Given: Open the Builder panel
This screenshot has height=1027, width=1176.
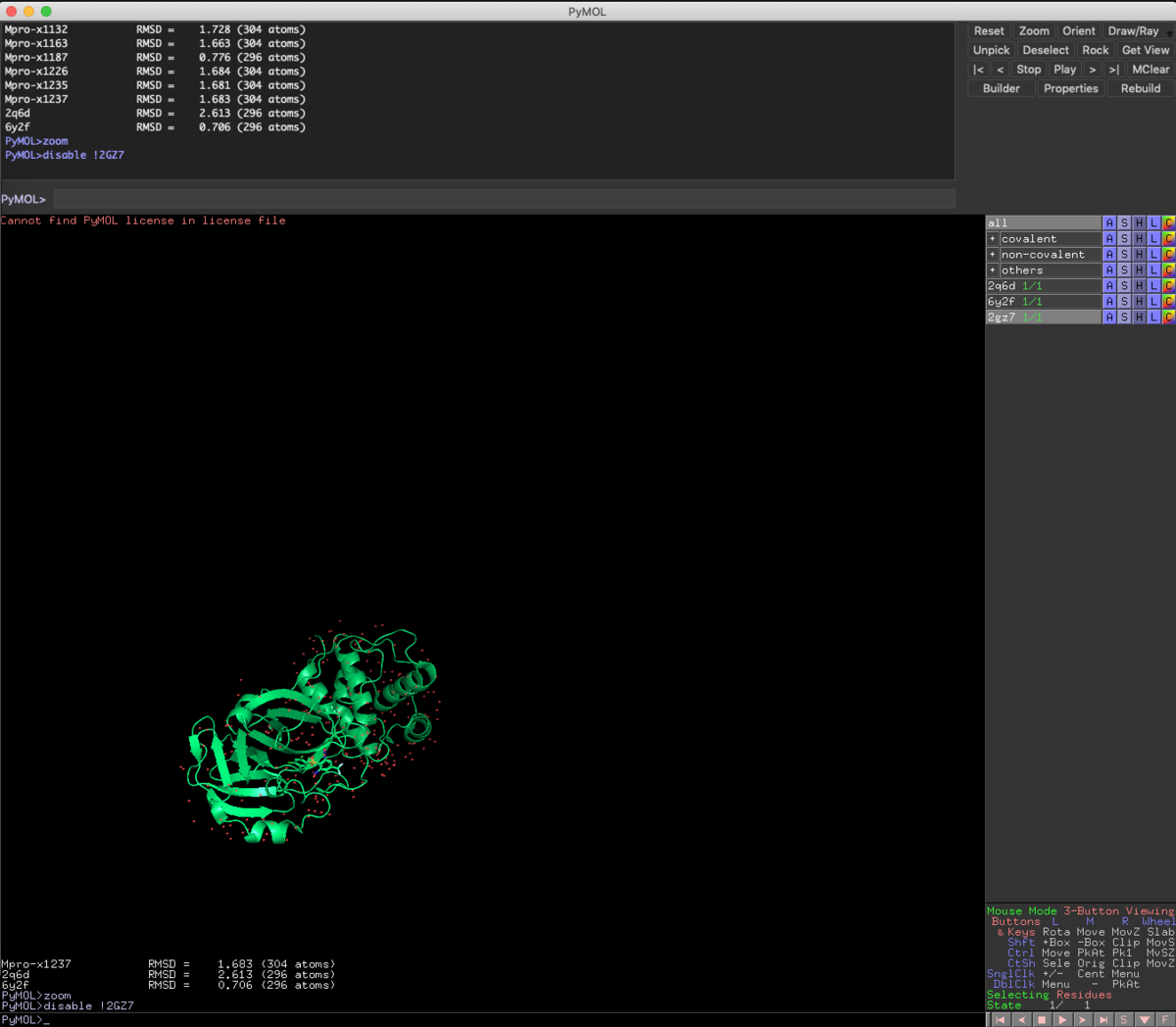Looking at the screenshot, I should pos(1002,88).
